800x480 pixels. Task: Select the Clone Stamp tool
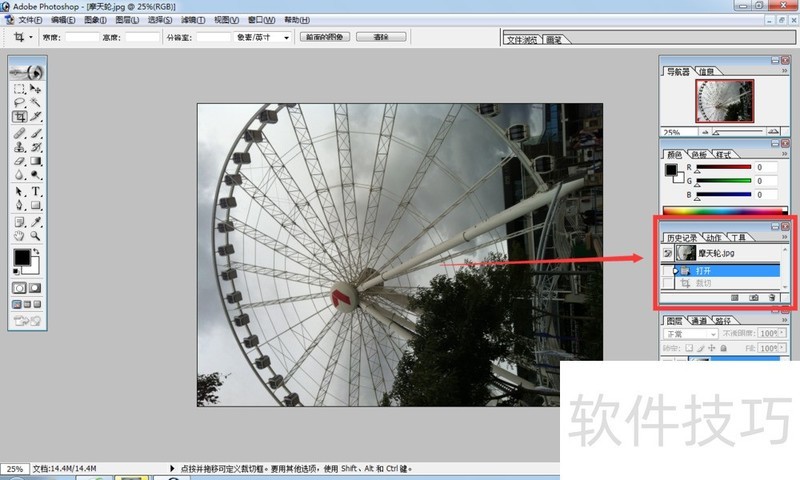[x=19, y=147]
